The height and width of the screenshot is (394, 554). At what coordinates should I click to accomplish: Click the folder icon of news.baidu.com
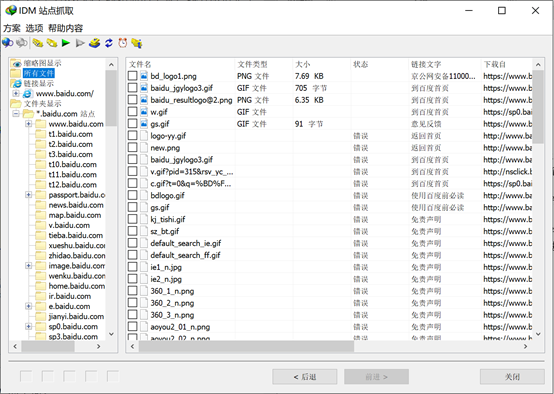[41, 205]
